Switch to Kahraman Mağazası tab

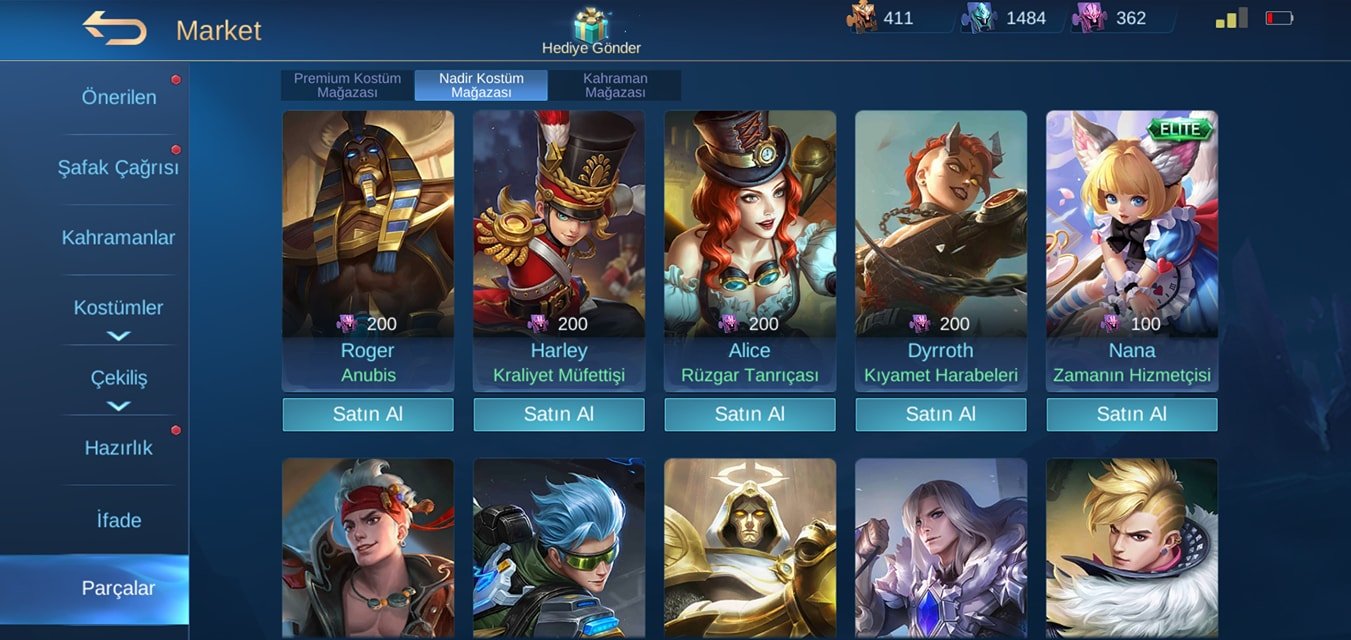click(615, 85)
